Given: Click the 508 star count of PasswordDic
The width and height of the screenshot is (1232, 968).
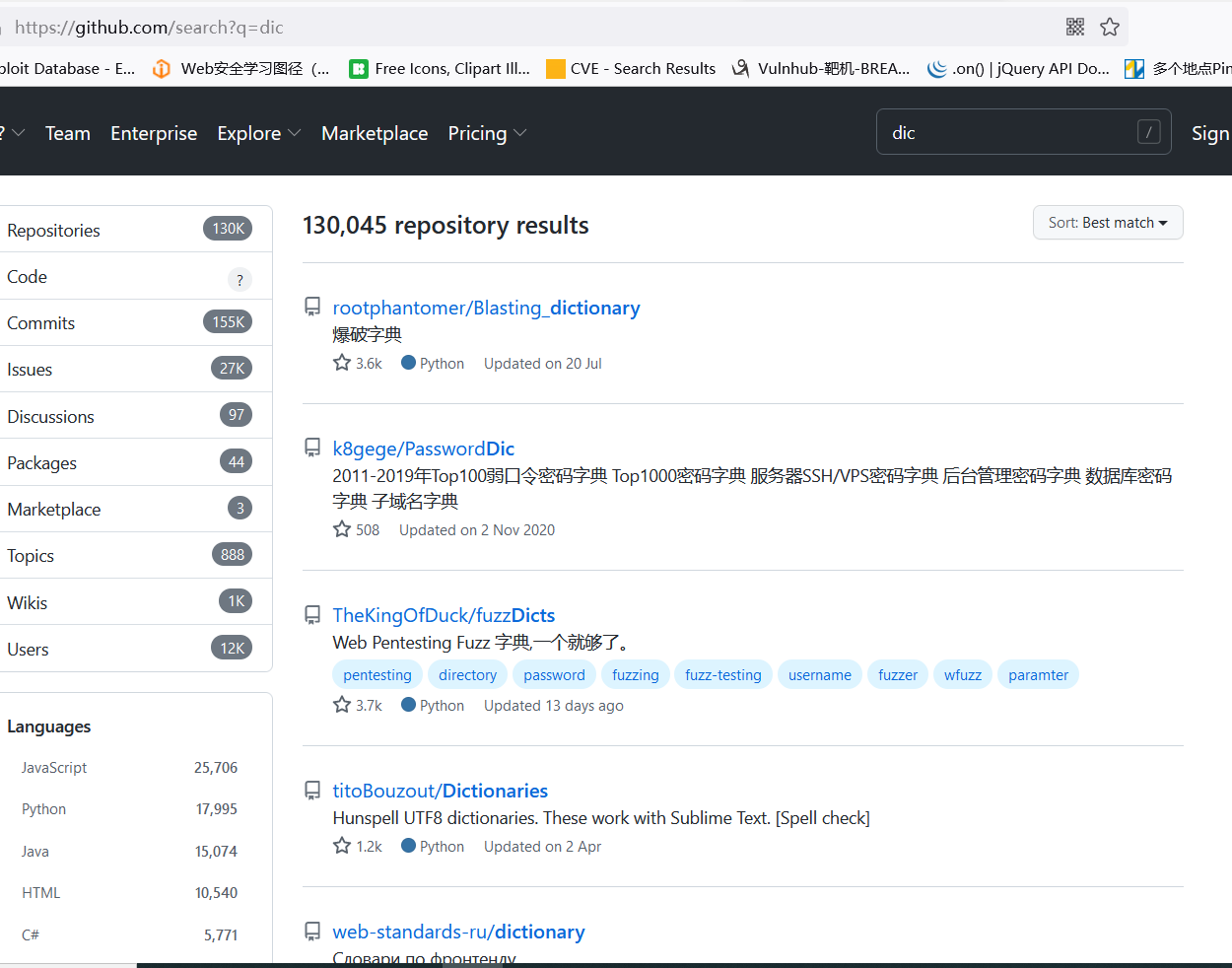Looking at the screenshot, I should pos(357,529).
